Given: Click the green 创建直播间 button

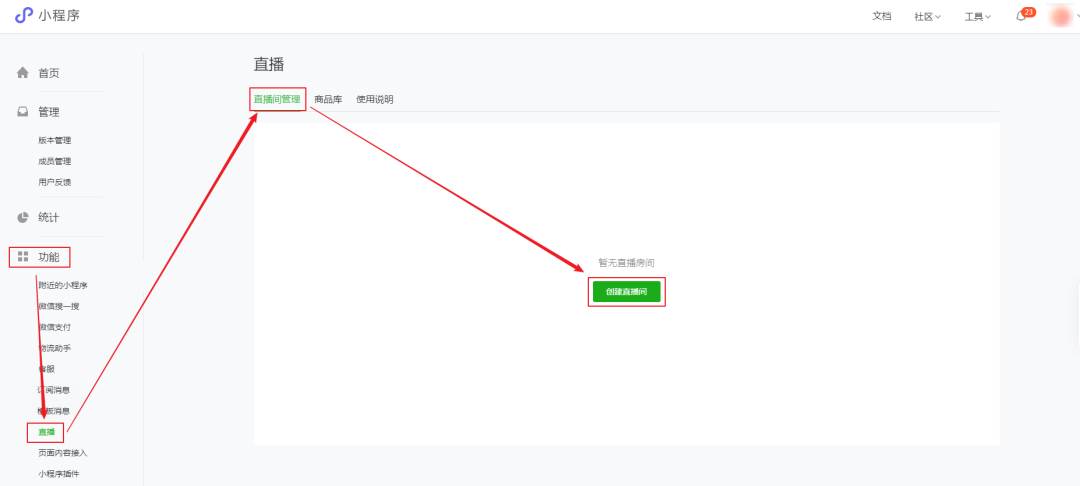Looking at the screenshot, I should click(626, 292).
